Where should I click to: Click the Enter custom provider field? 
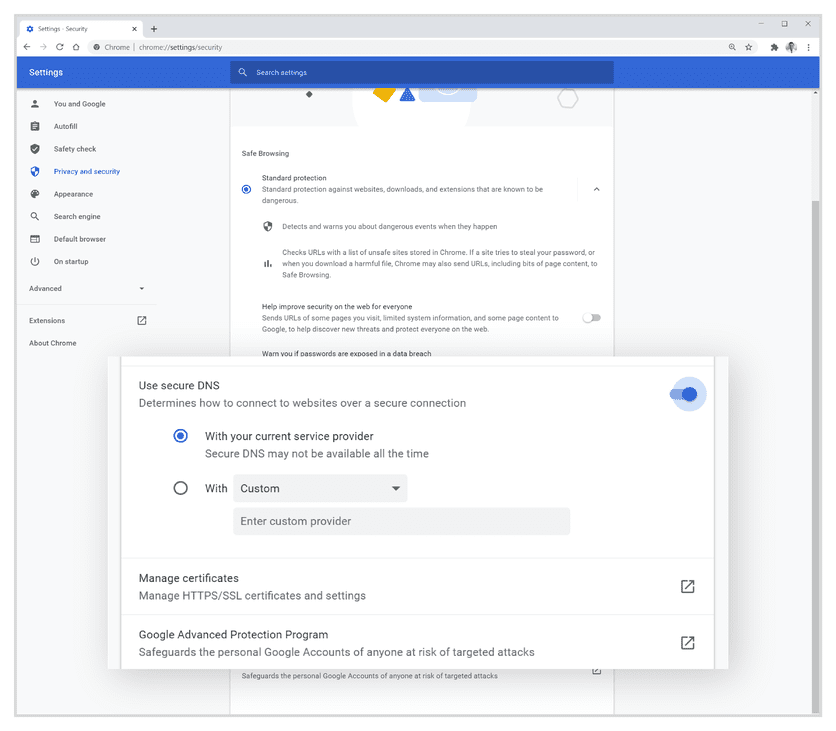tap(401, 521)
